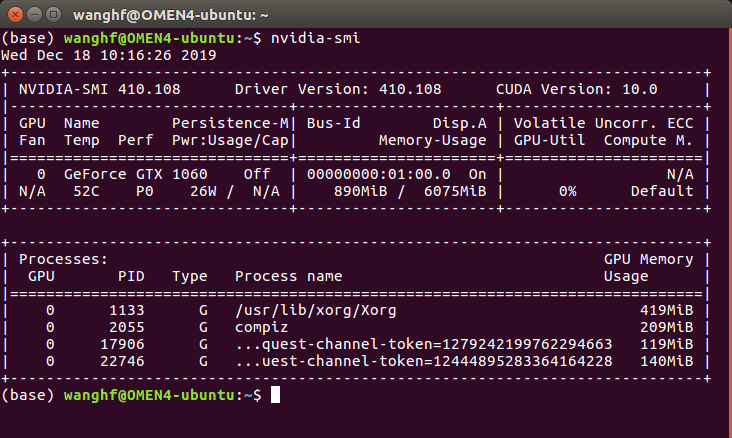Image resolution: width=732 pixels, height=438 pixels.
Task: Minimize the terminal window
Action: pos(35,14)
